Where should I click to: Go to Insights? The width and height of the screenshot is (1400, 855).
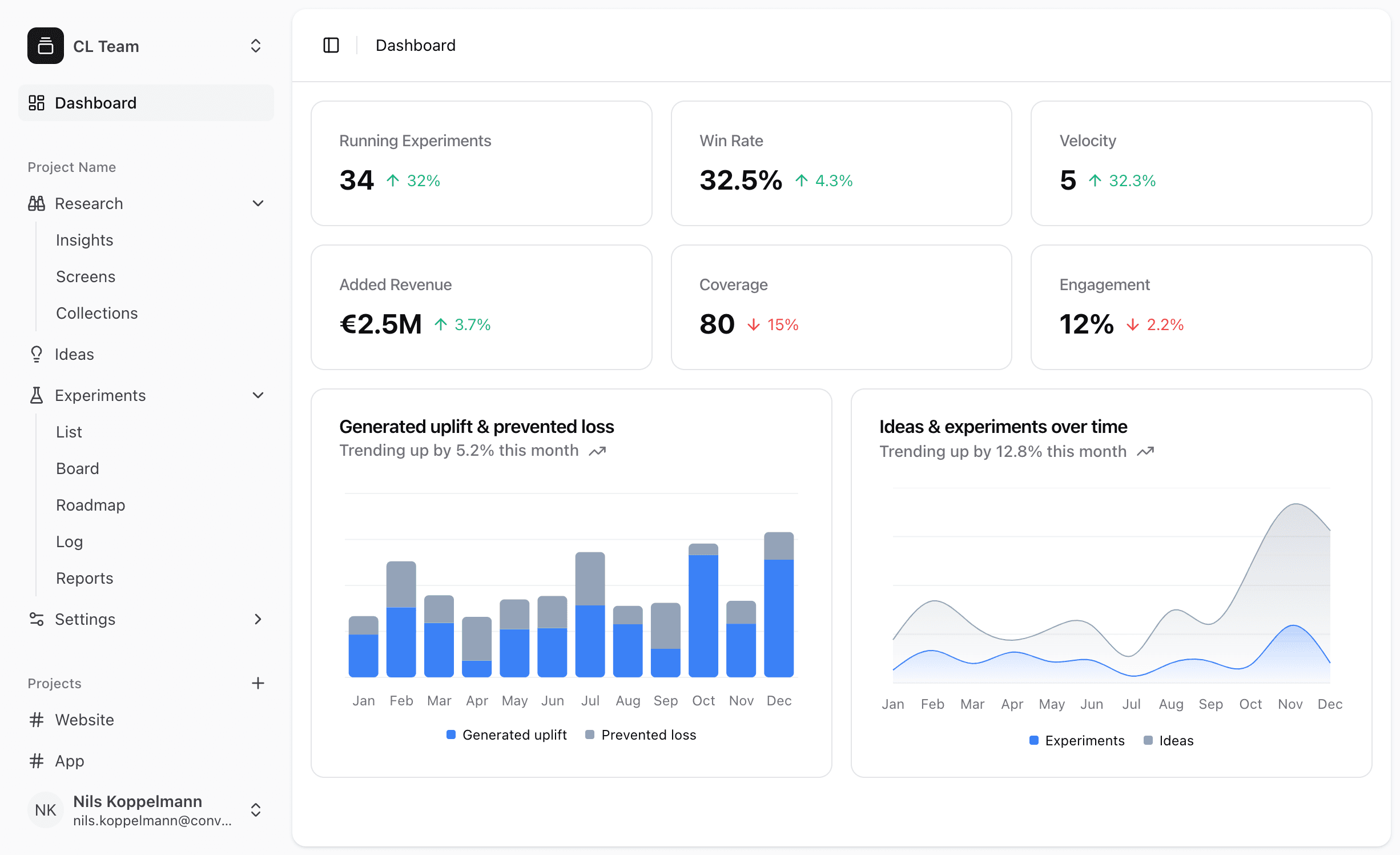85,240
